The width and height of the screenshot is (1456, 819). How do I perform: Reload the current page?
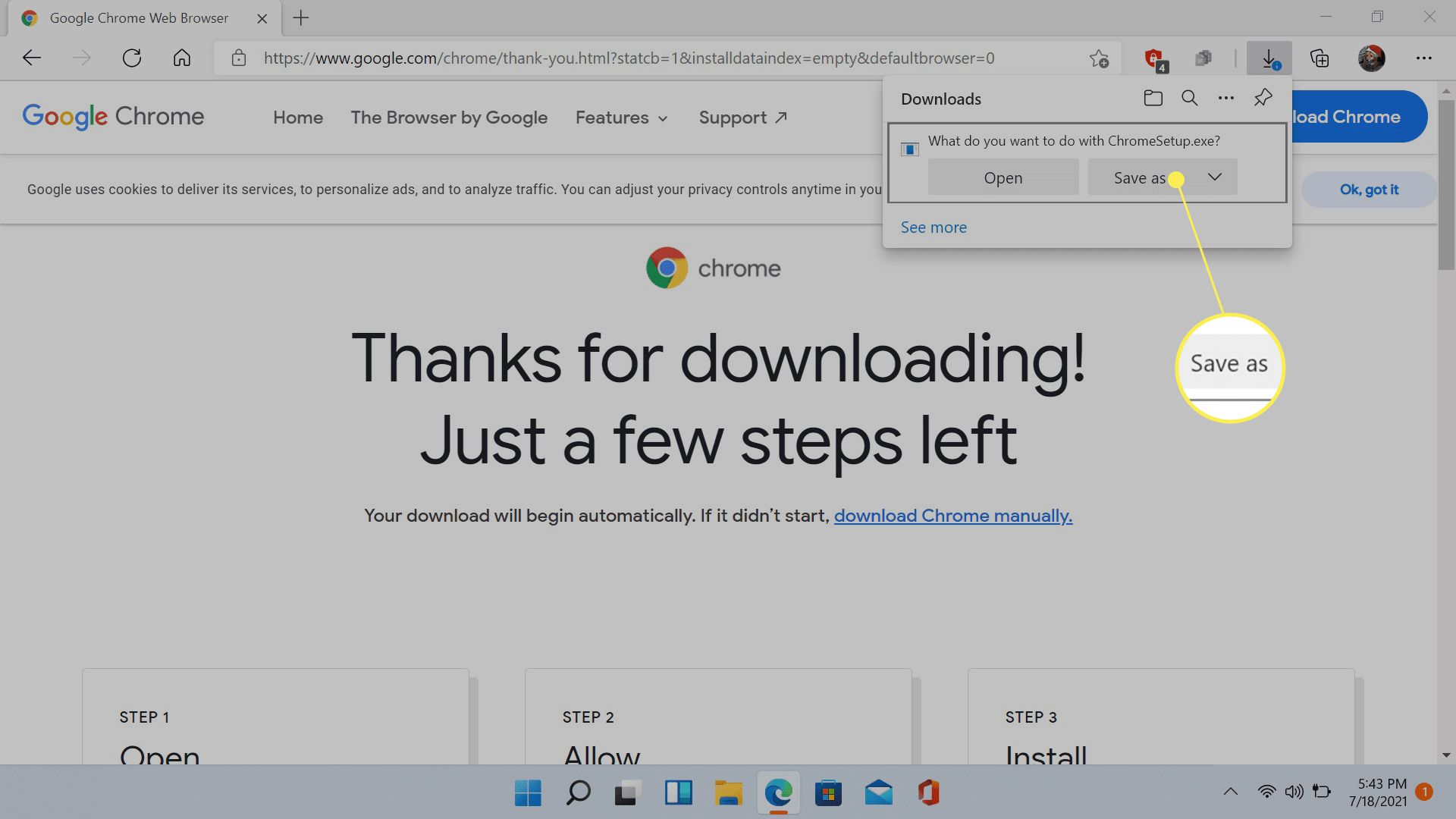(132, 58)
